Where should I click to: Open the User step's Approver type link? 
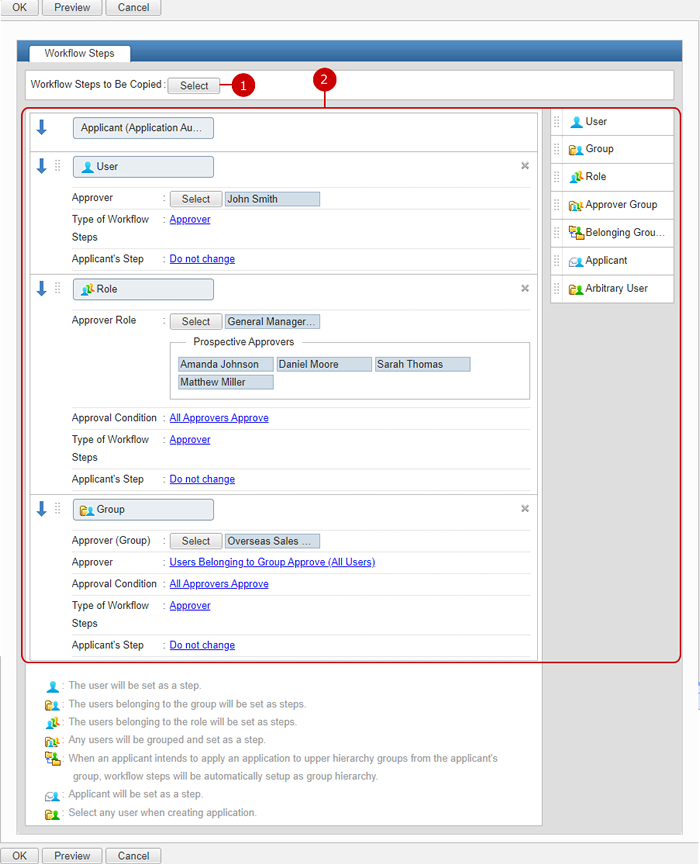190,219
